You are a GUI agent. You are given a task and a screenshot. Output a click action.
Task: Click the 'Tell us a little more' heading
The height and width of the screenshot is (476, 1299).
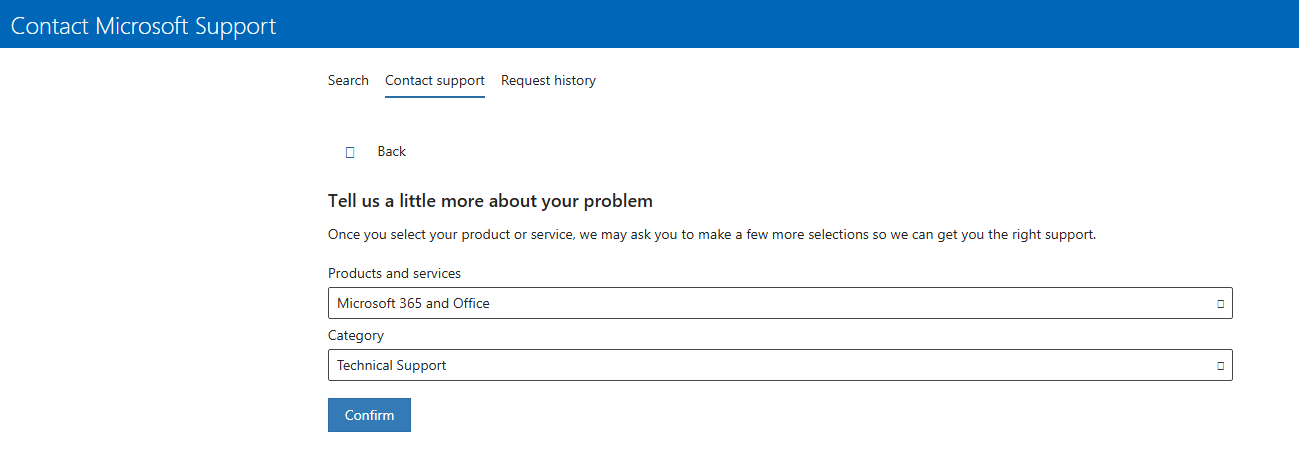[490, 201]
